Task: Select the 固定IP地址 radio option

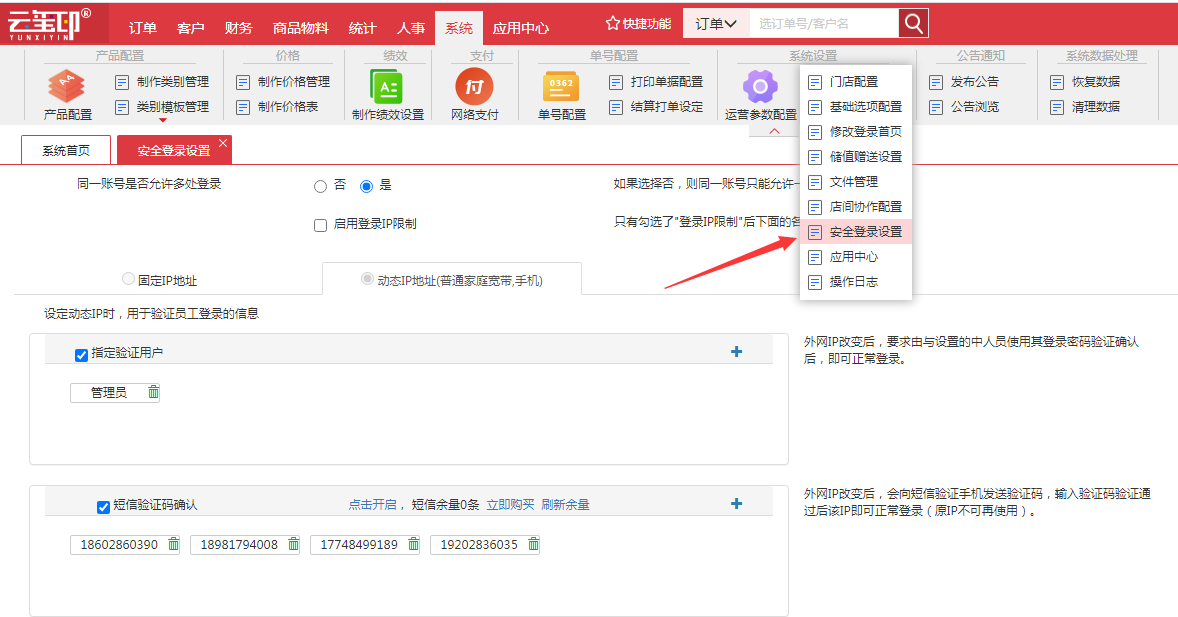Action: click(128, 279)
